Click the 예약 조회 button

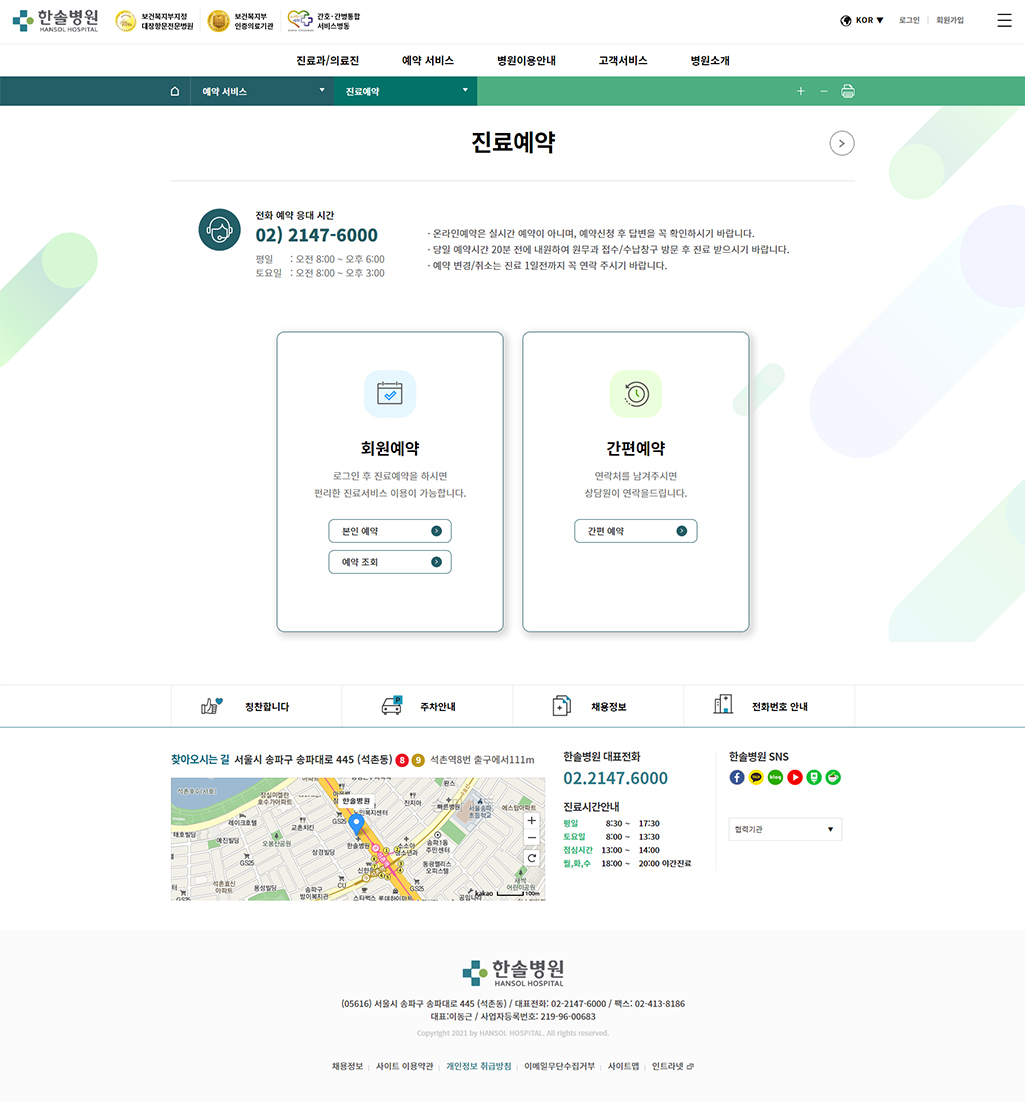[389, 562]
